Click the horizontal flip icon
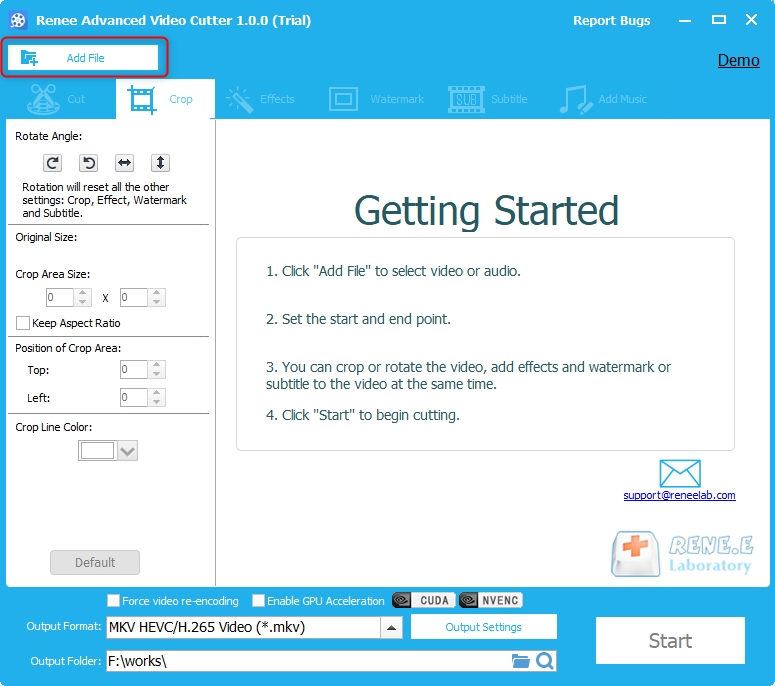 124,163
